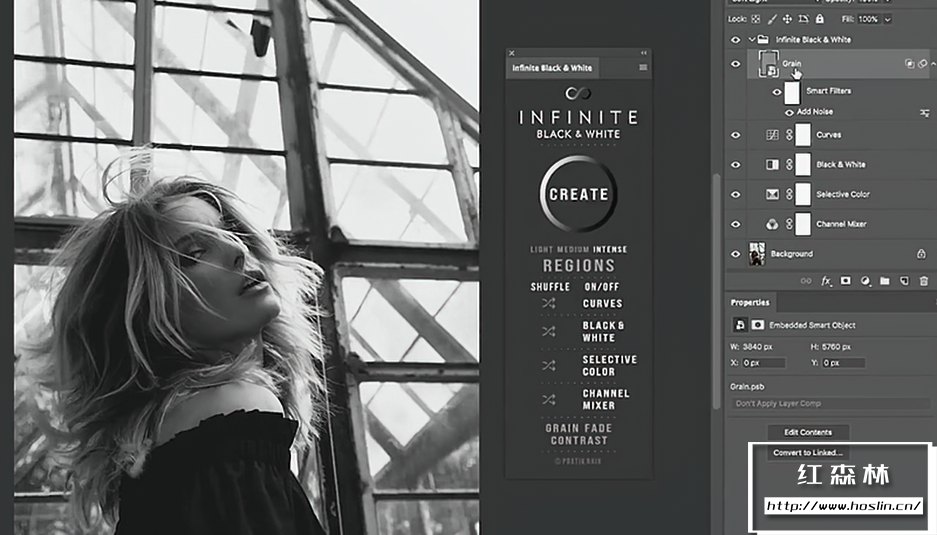Open the Don't Apply Layer Comp dropdown
Image resolution: width=937 pixels, height=535 pixels.
pyautogui.click(x=831, y=403)
